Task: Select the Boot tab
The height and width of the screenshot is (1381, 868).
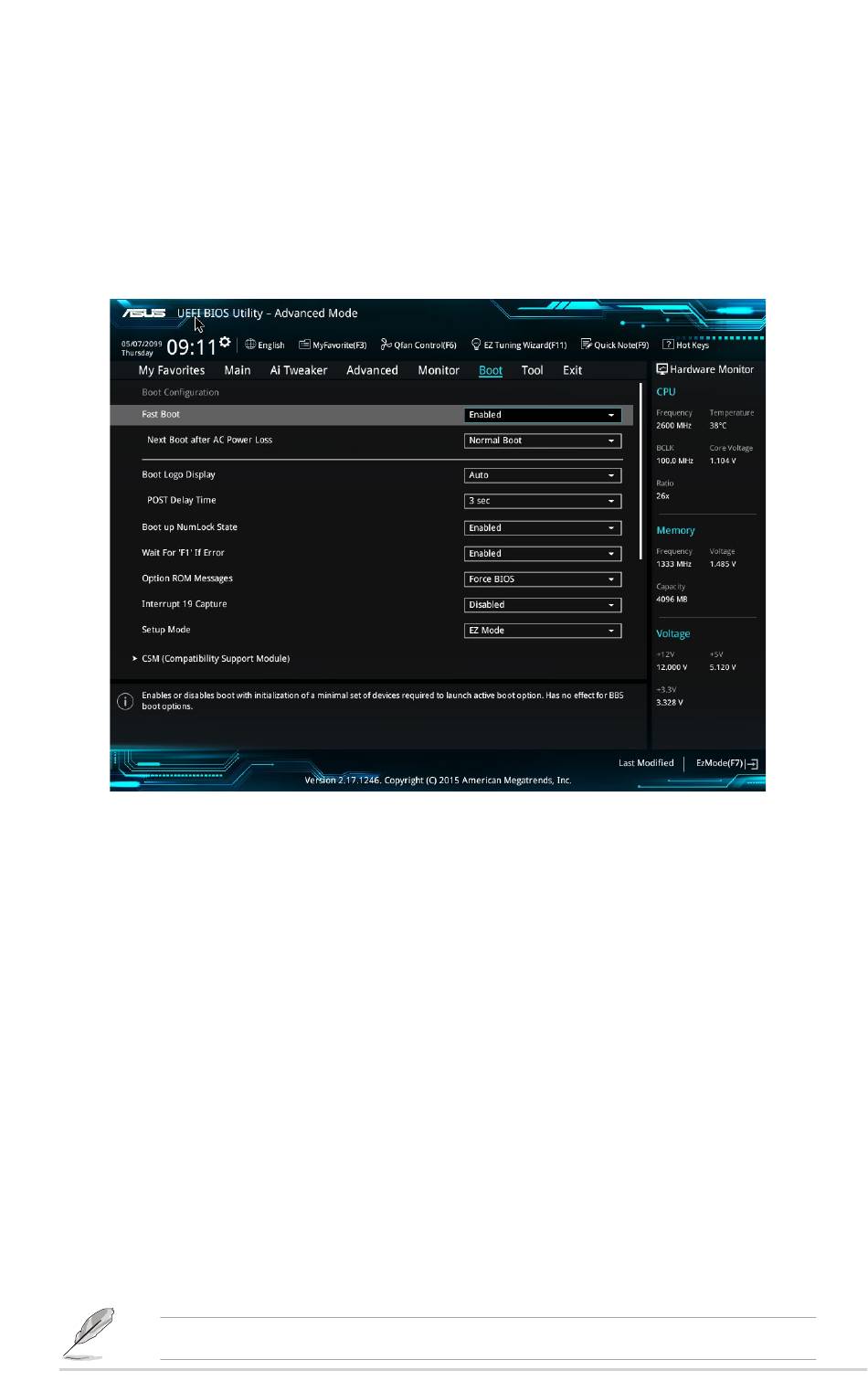Action: [x=491, y=370]
